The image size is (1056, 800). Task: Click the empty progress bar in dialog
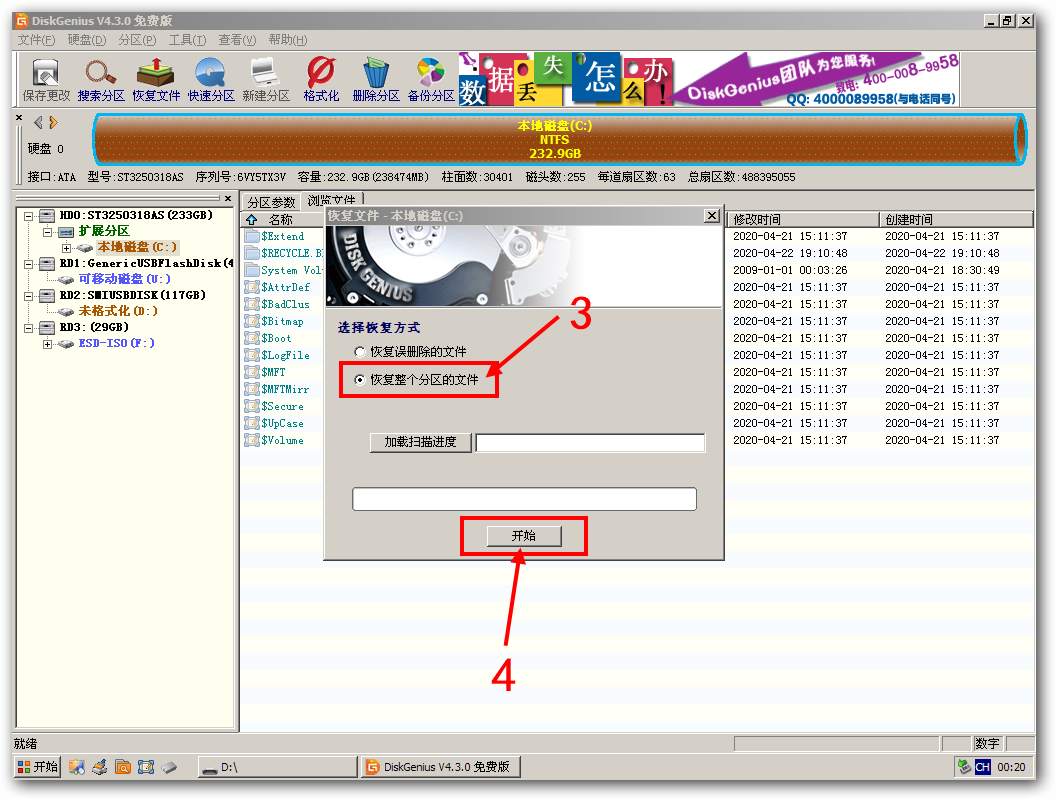[524, 499]
